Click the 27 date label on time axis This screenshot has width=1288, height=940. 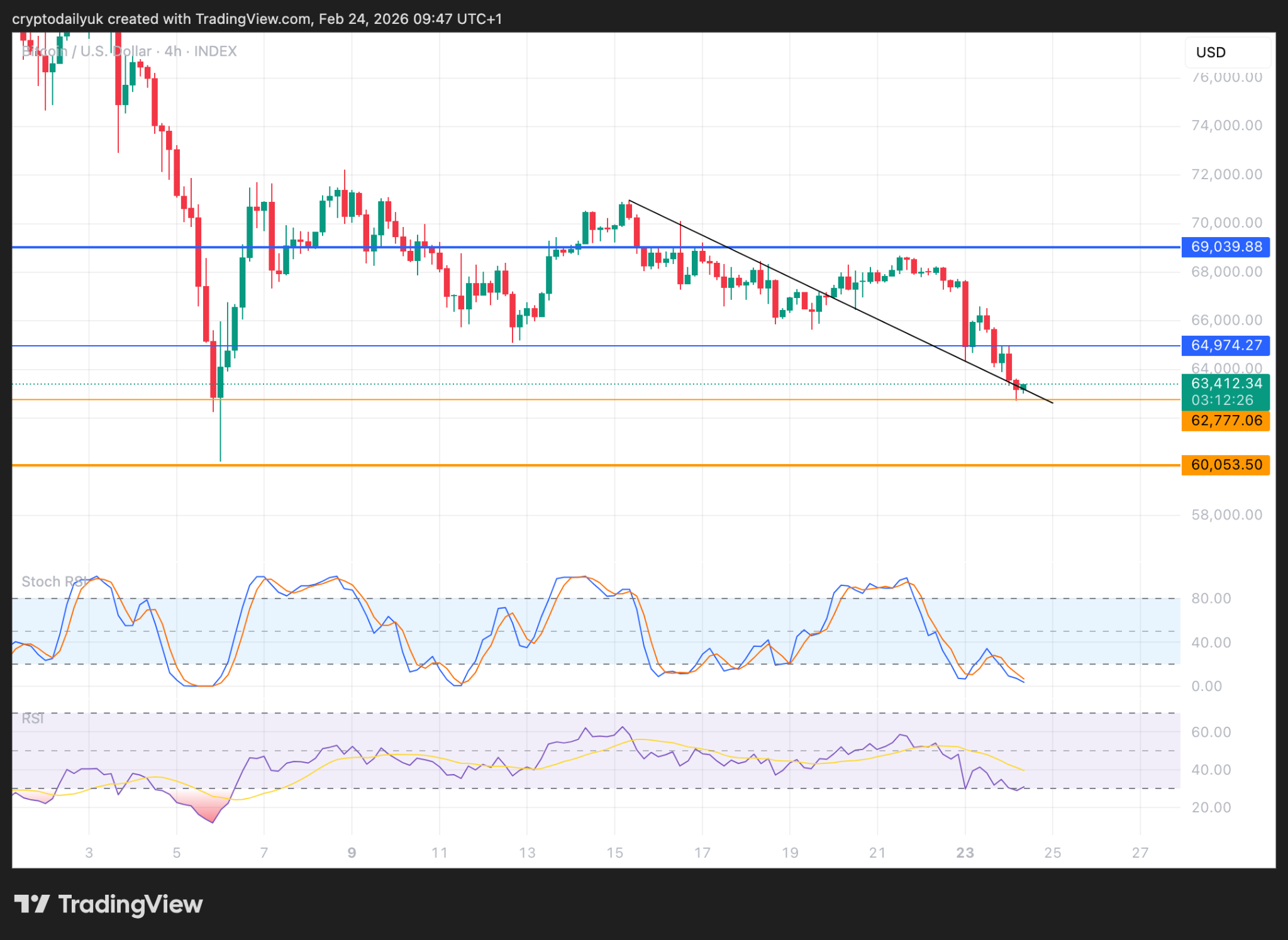(x=1140, y=853)
